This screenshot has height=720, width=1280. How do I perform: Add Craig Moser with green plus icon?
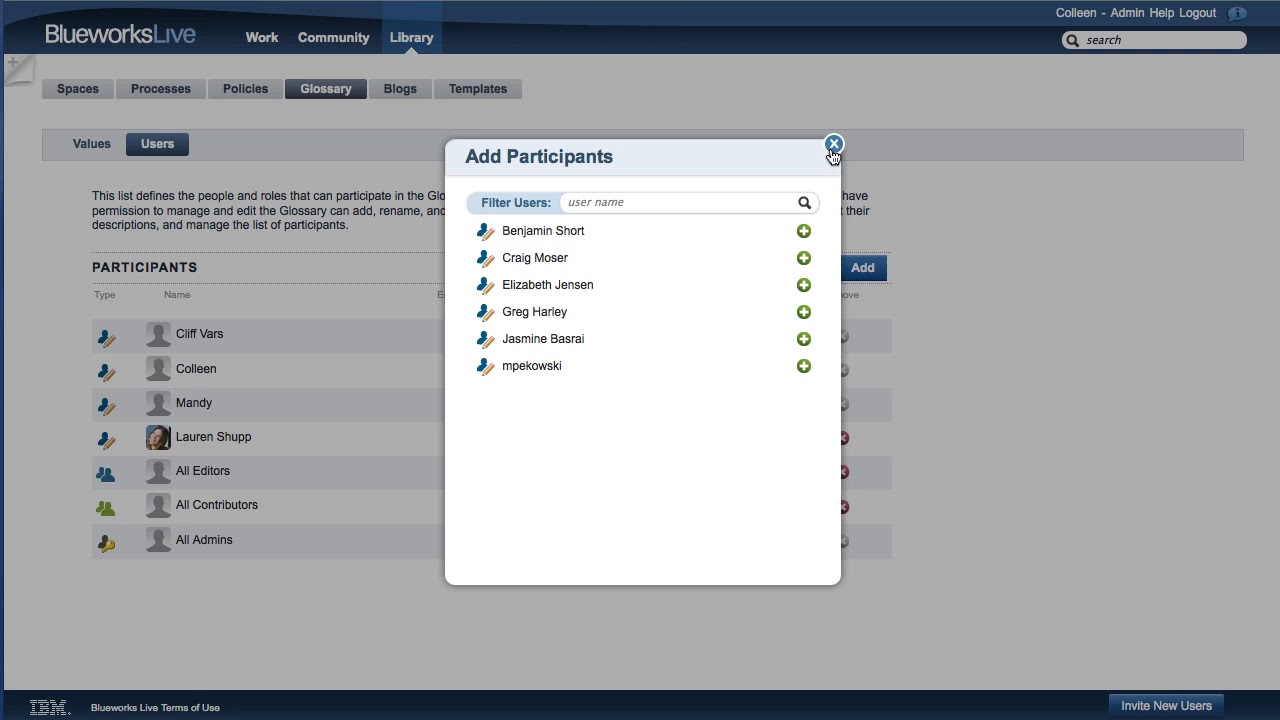click(804, 258)
